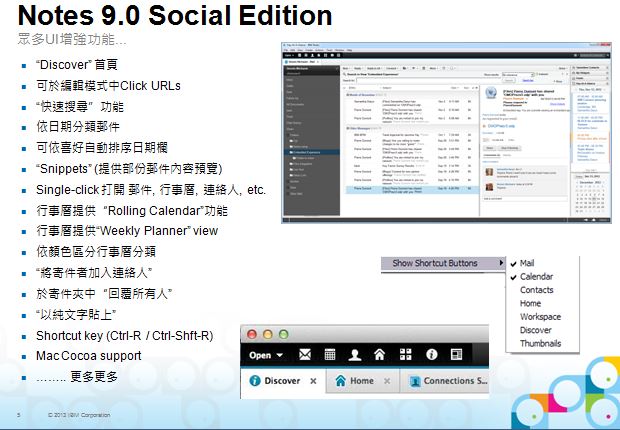Click the title Notes 9.0 Social Edition
Screen dimensions: 620x430
pyautogui.click(x=175, y=15)
